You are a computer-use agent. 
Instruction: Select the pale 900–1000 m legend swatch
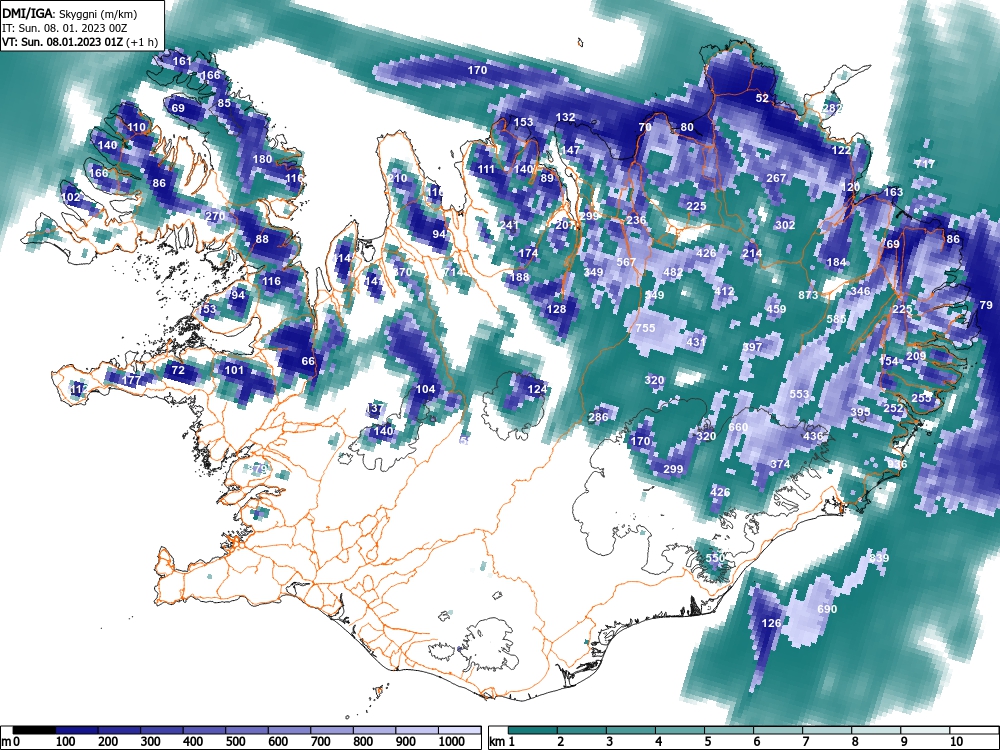coord(416,730)
